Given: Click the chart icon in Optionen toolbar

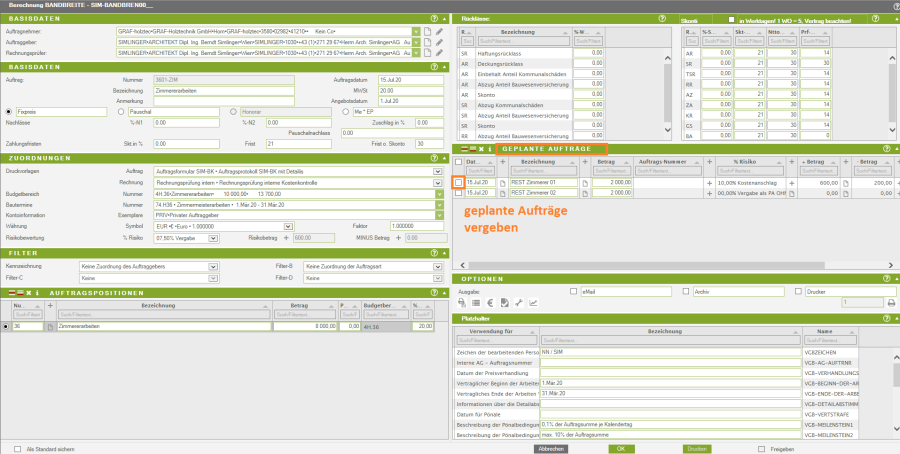Looking at the screenshot, I should click(x=533, y=303).
